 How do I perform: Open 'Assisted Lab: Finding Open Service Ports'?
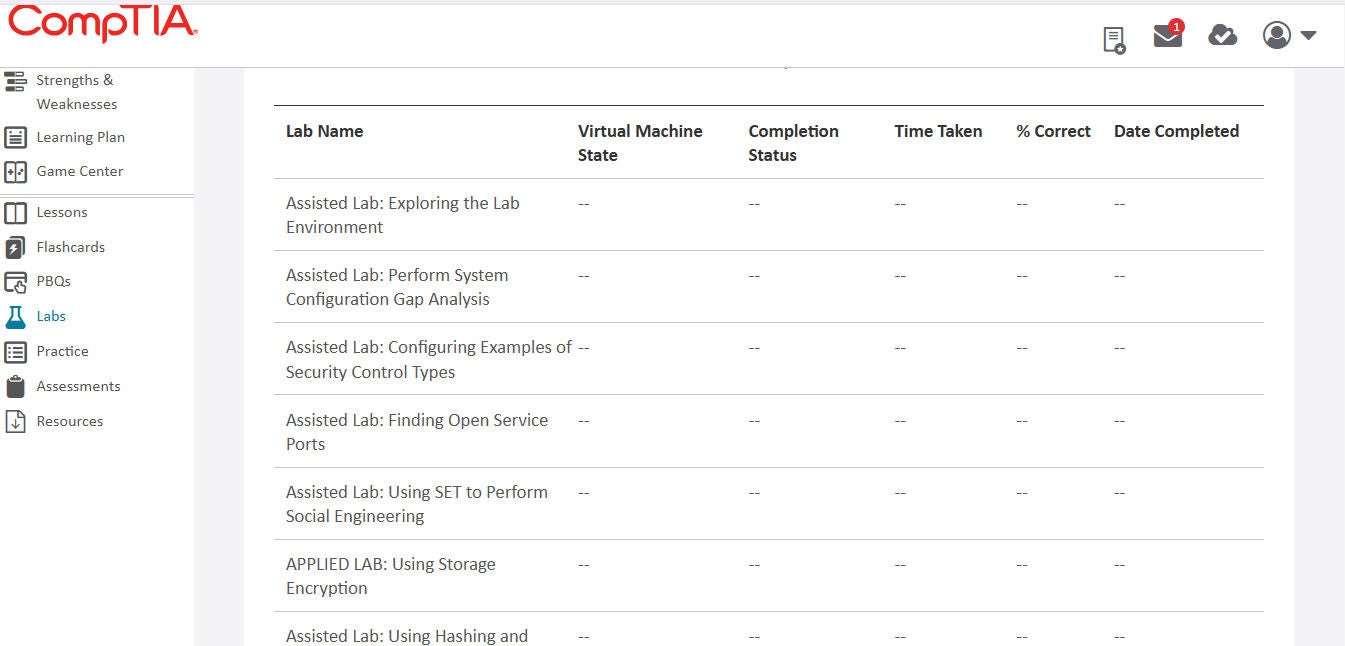[x=416, y=431]
